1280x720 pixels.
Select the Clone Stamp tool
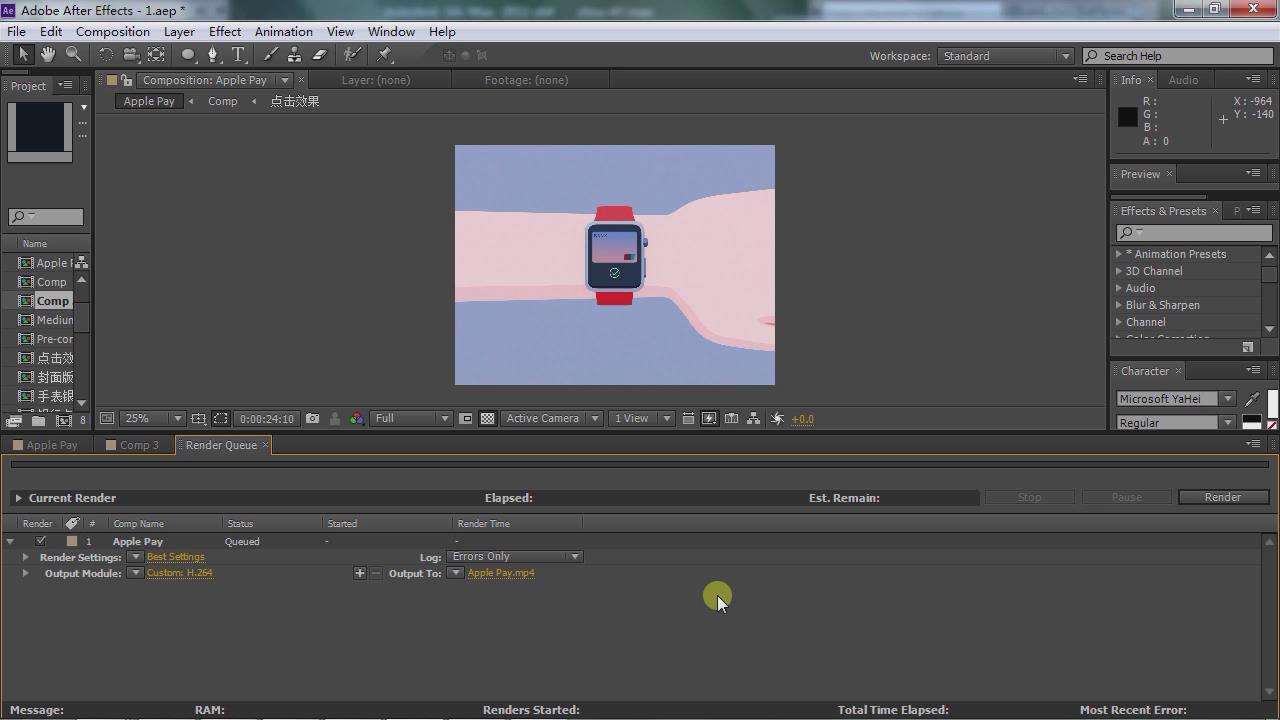[x=294, y=55]
